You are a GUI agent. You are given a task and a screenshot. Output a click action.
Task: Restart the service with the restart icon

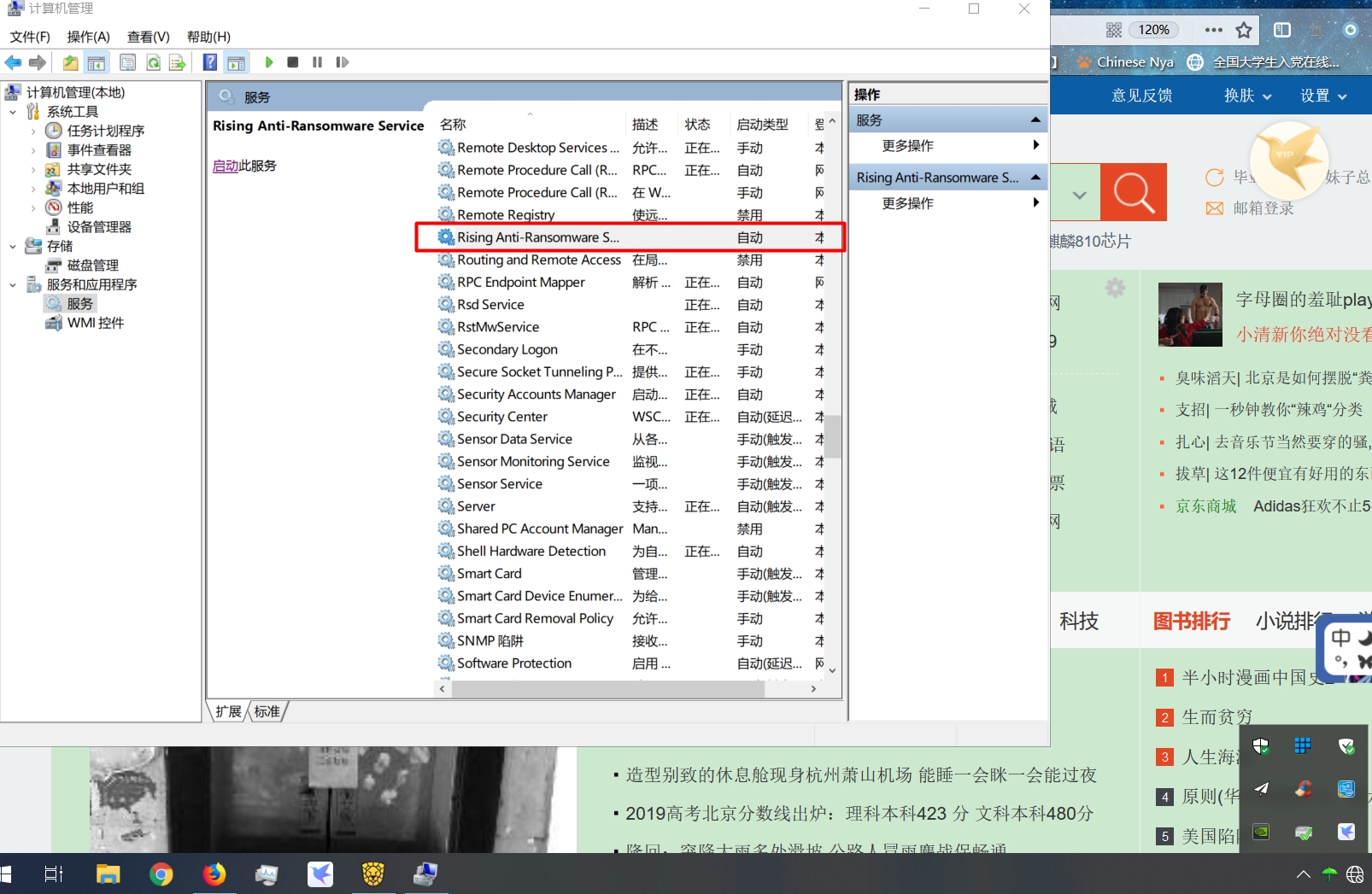pos(343,62)
